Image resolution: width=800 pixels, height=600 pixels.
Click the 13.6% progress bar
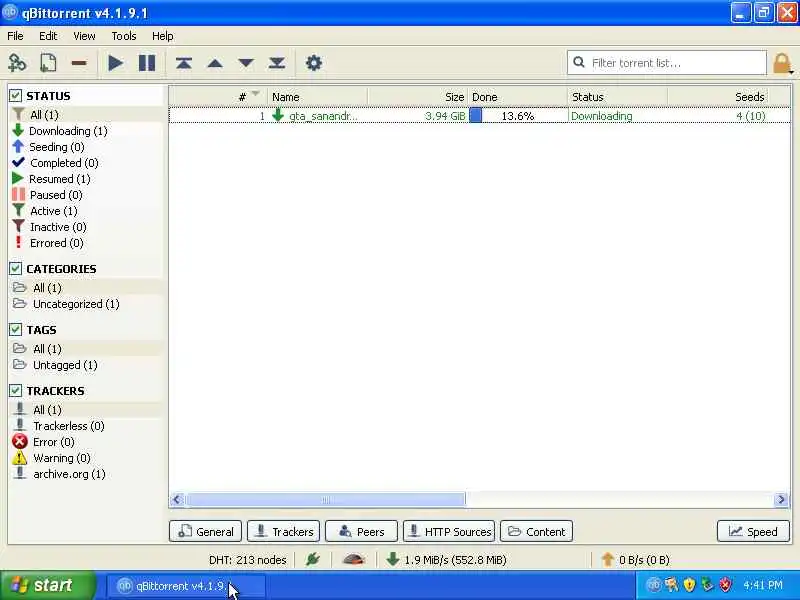click(x=517, y=116)
